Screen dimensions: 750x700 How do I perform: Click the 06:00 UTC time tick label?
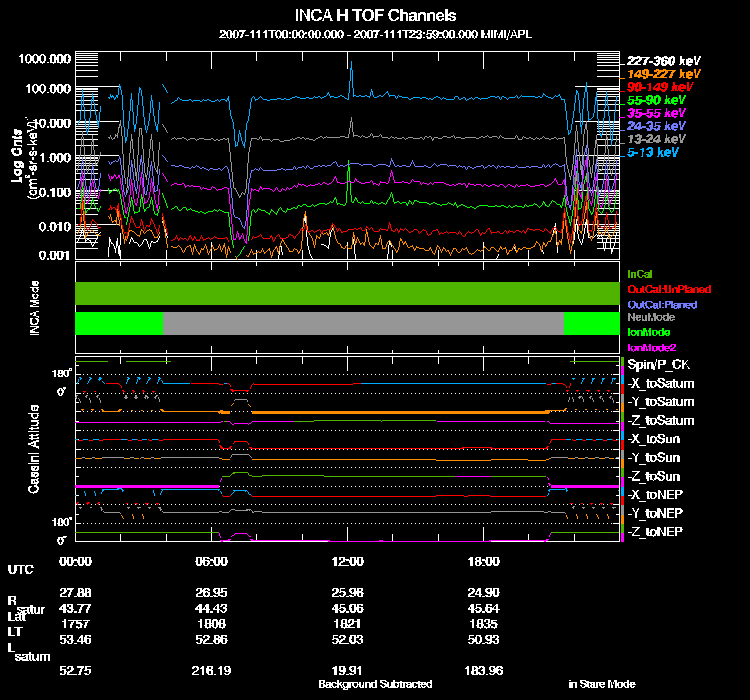(x=212, y=561)
